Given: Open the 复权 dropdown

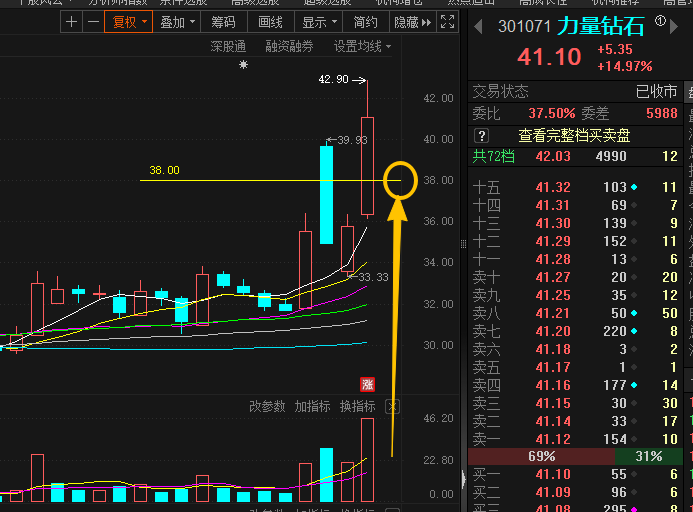Looking at the screenshot, I should [x=129, y=22].
